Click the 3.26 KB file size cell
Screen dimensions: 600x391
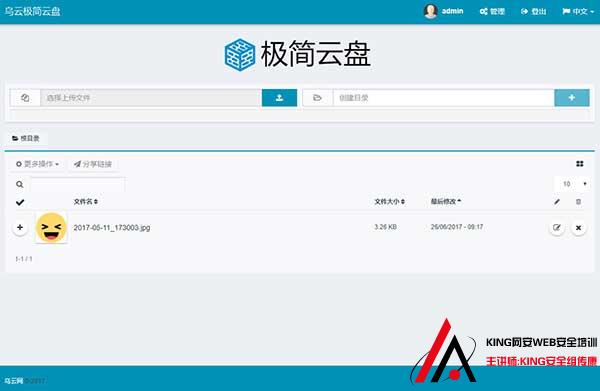click(x=385, y=227)
